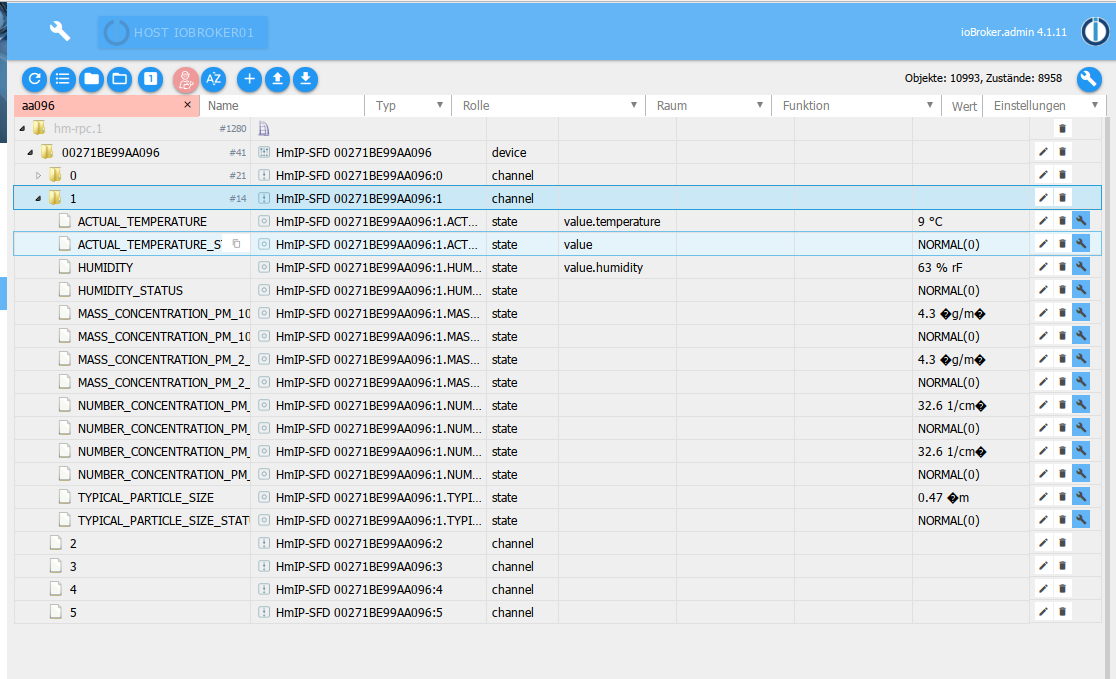
Task: Open the Typ filter dropdown
Action: (409, 105)
